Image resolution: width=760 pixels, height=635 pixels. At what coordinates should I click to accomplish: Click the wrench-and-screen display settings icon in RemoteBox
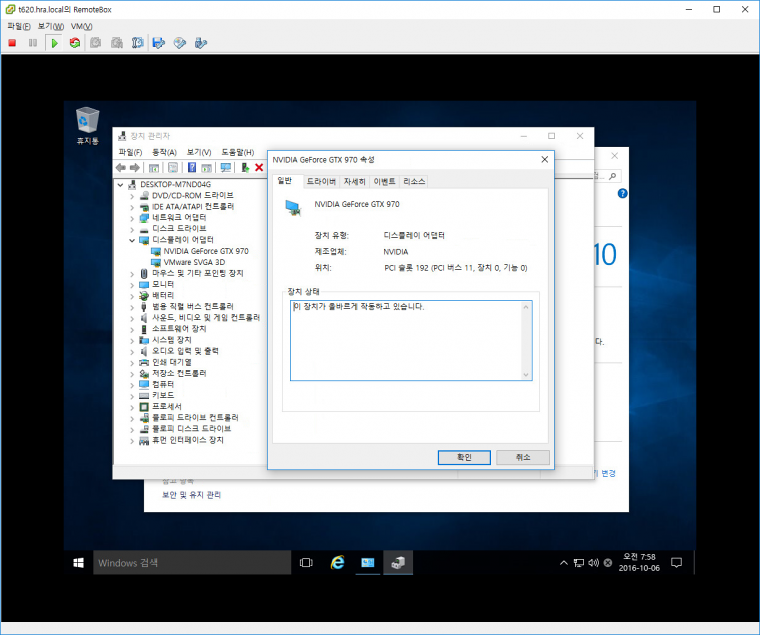coord(138,43)
